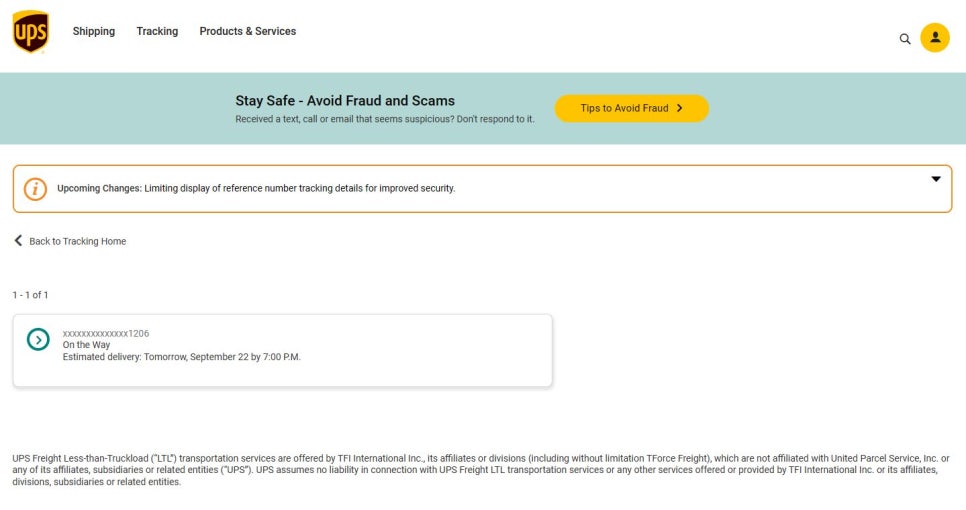Open the Tracking menu

[x=157, y=31]
